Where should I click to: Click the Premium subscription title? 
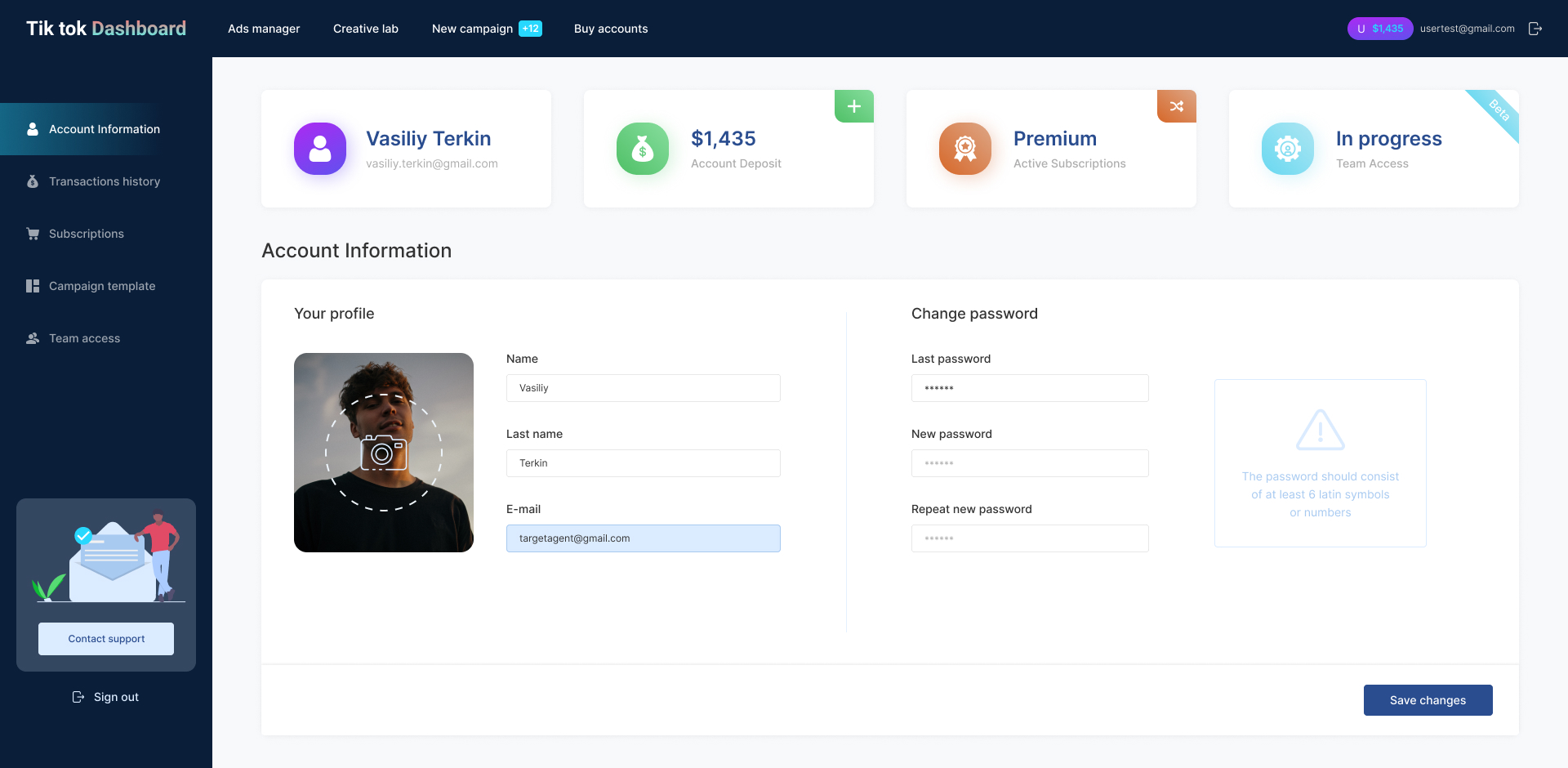coord(1055,138)
